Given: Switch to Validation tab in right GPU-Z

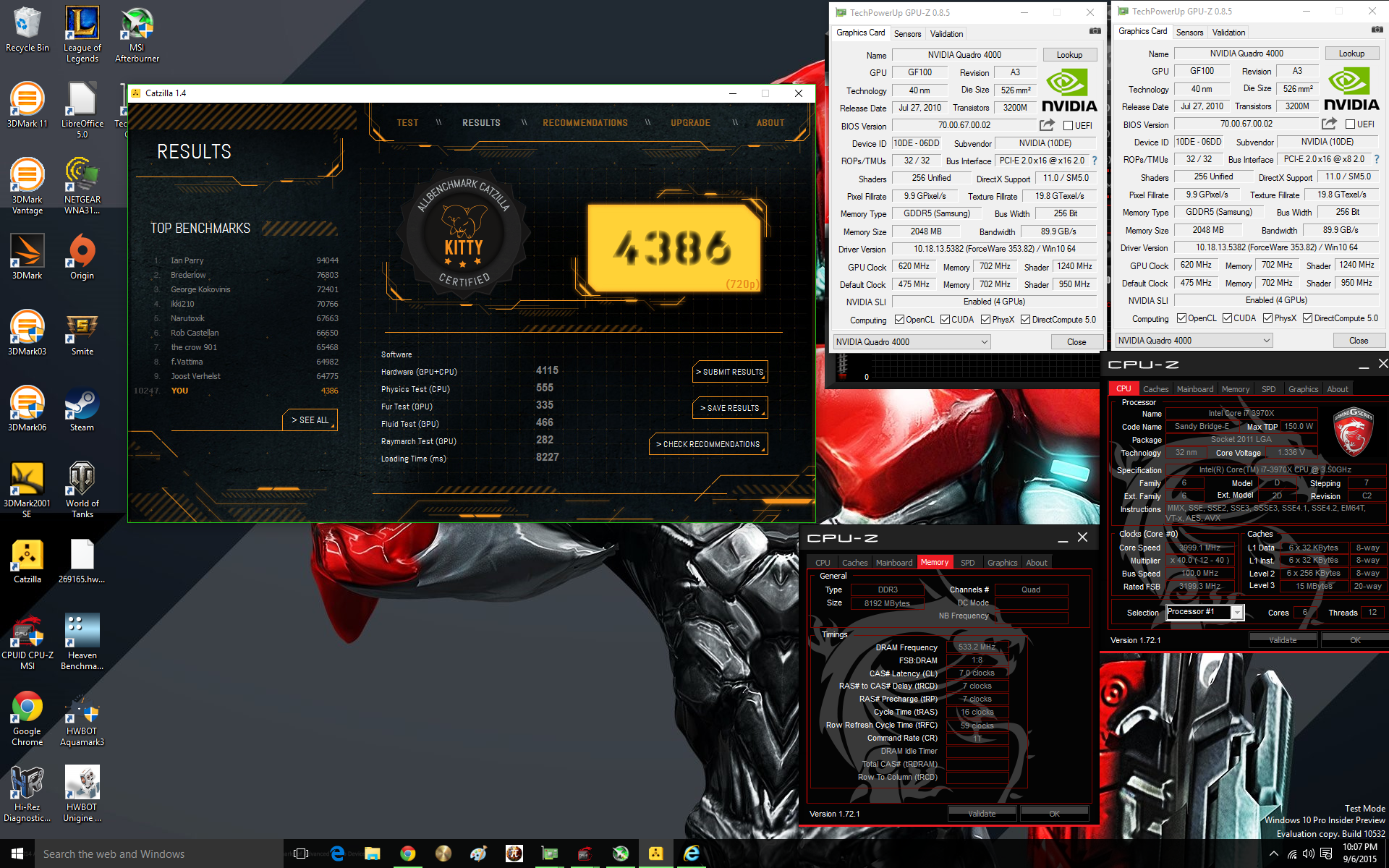Looking at the screenshot, I should tap(1228, 33).
